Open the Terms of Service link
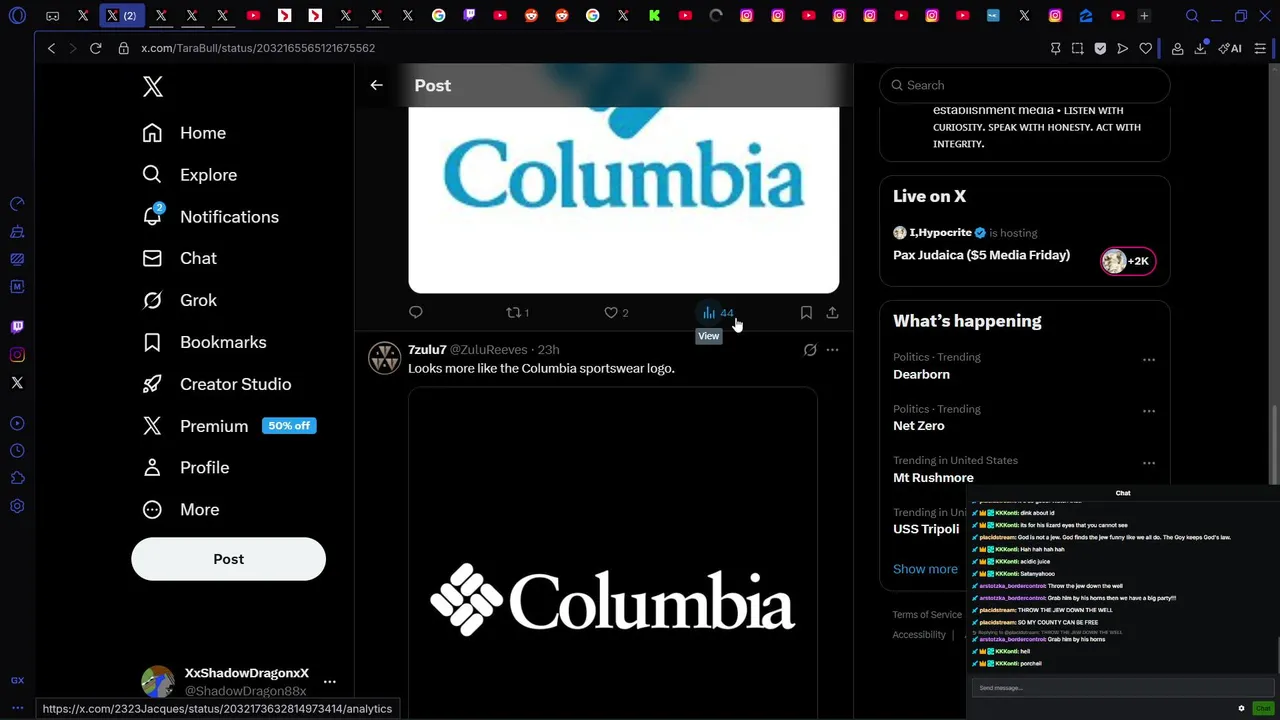The width and height of the screenshot is (1280, 720). pos(927,615)
